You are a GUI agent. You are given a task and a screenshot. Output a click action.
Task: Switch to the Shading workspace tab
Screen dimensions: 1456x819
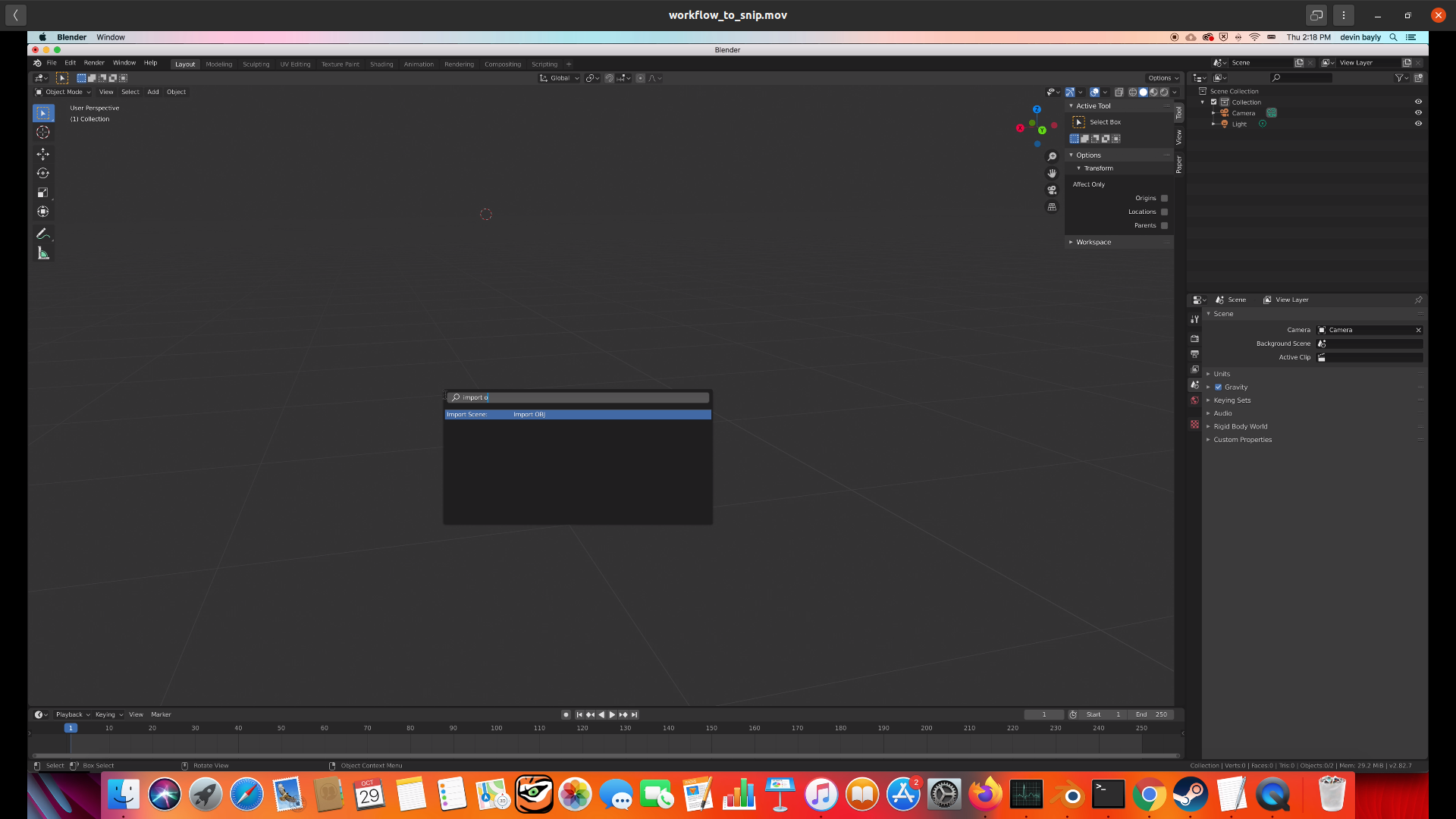tap(381, 64)
